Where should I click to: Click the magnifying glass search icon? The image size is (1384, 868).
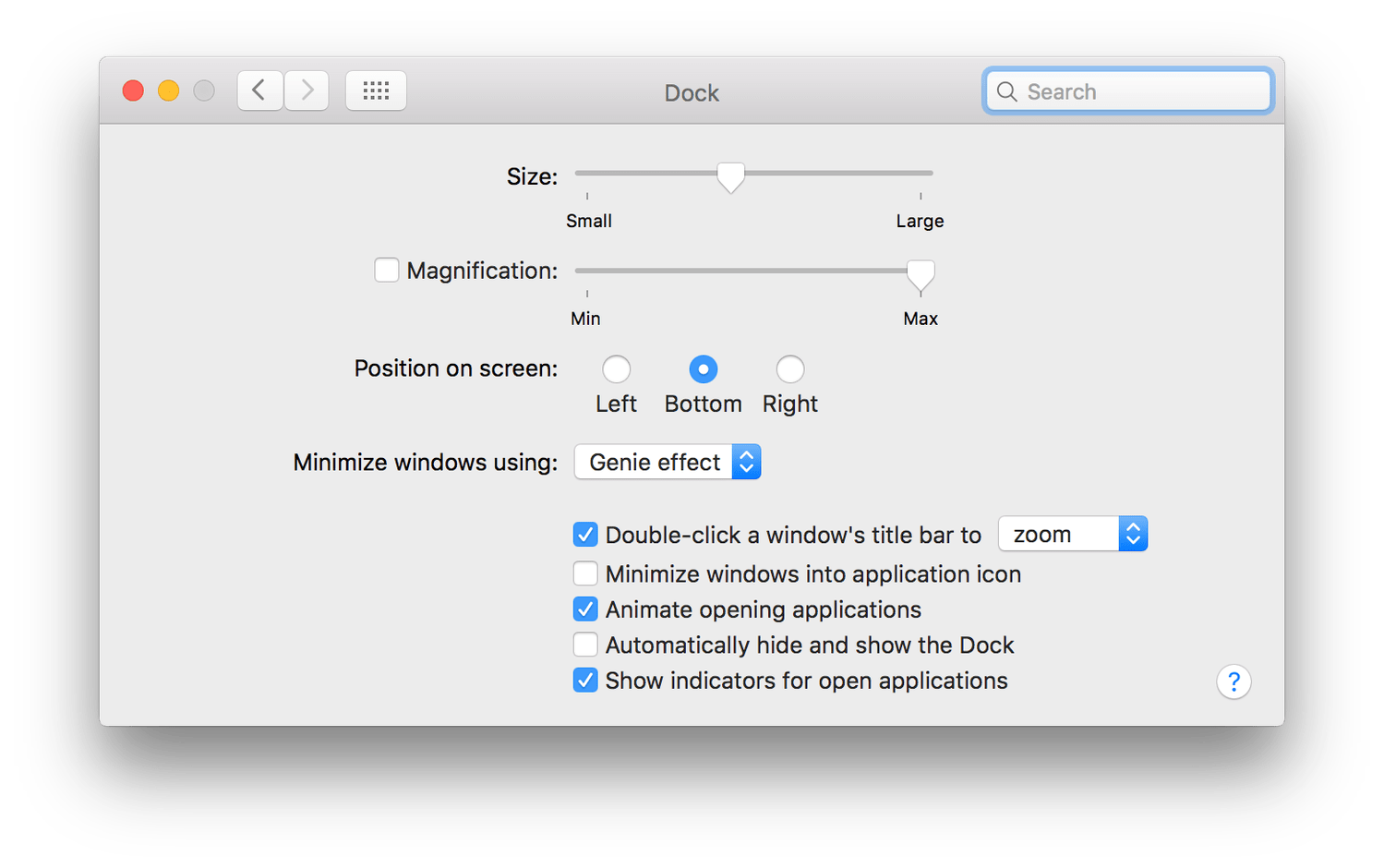click(1007, 91)
